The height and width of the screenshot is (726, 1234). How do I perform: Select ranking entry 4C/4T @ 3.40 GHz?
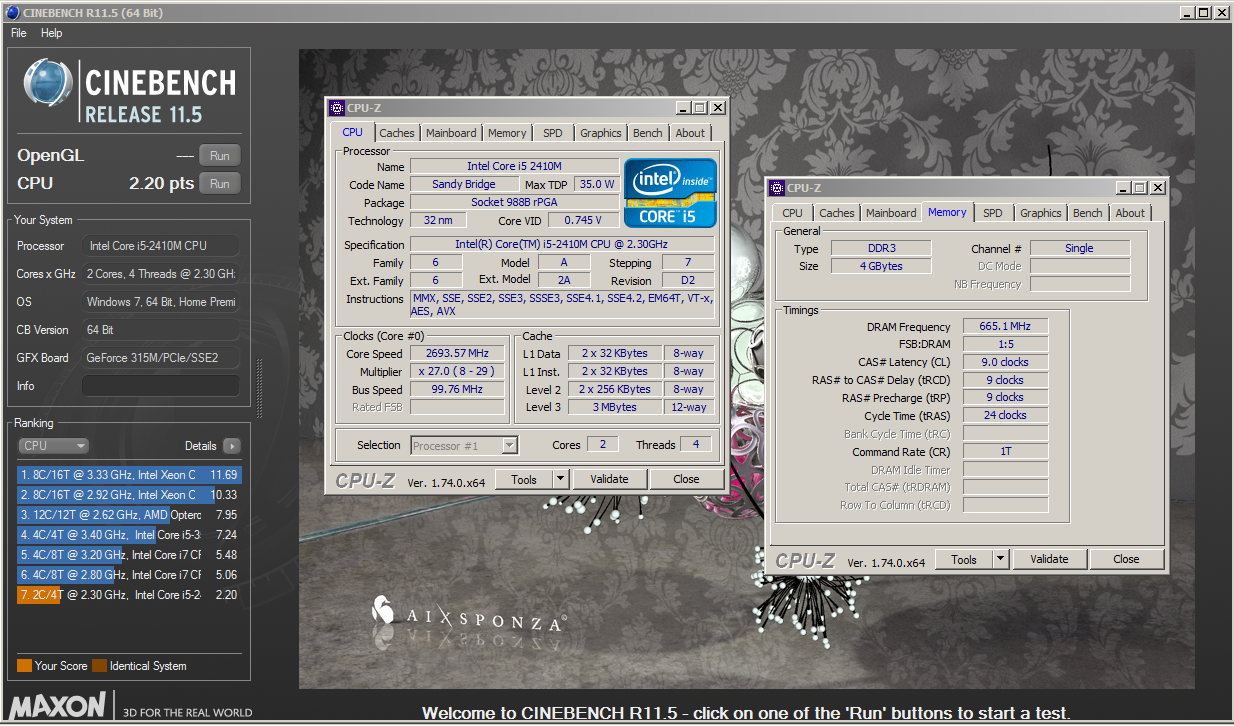click(x=129, y=535)
